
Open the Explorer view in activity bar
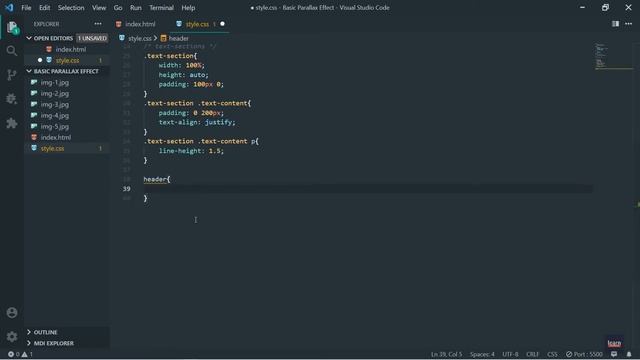point(12,27)
